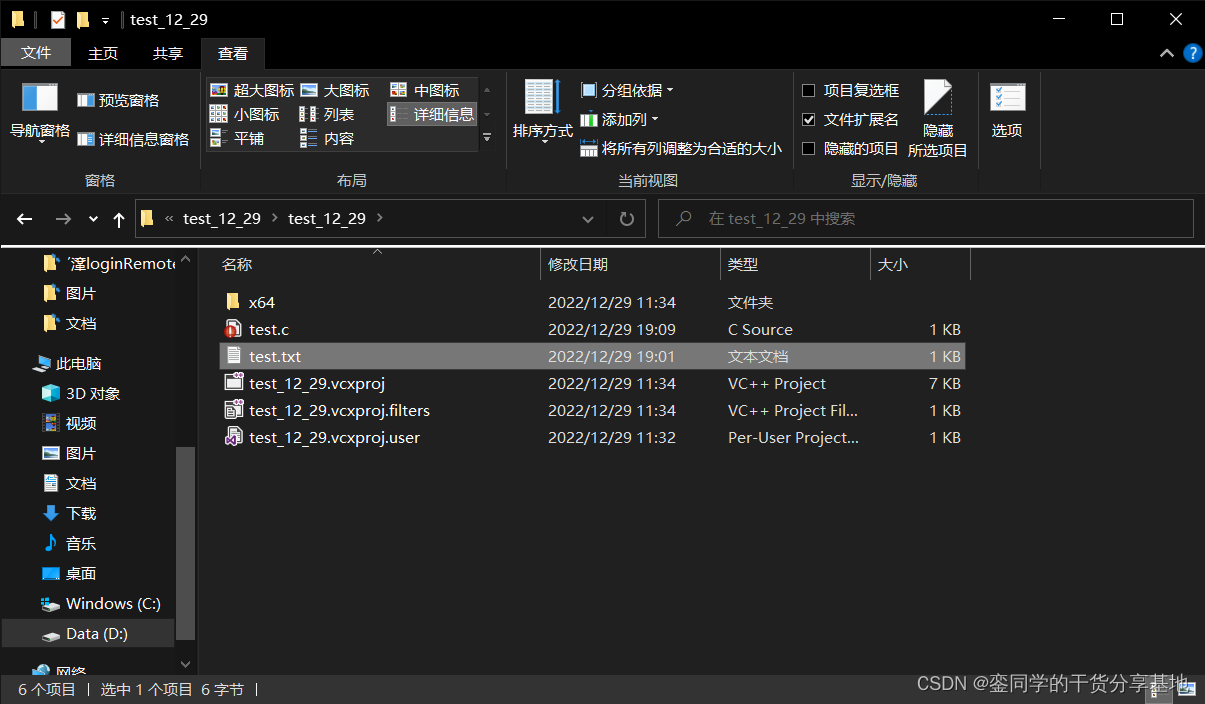Viewport: 1205px width, 704px height.
Task: Open Add columns dropdown
Action: (x=620, y=119)
